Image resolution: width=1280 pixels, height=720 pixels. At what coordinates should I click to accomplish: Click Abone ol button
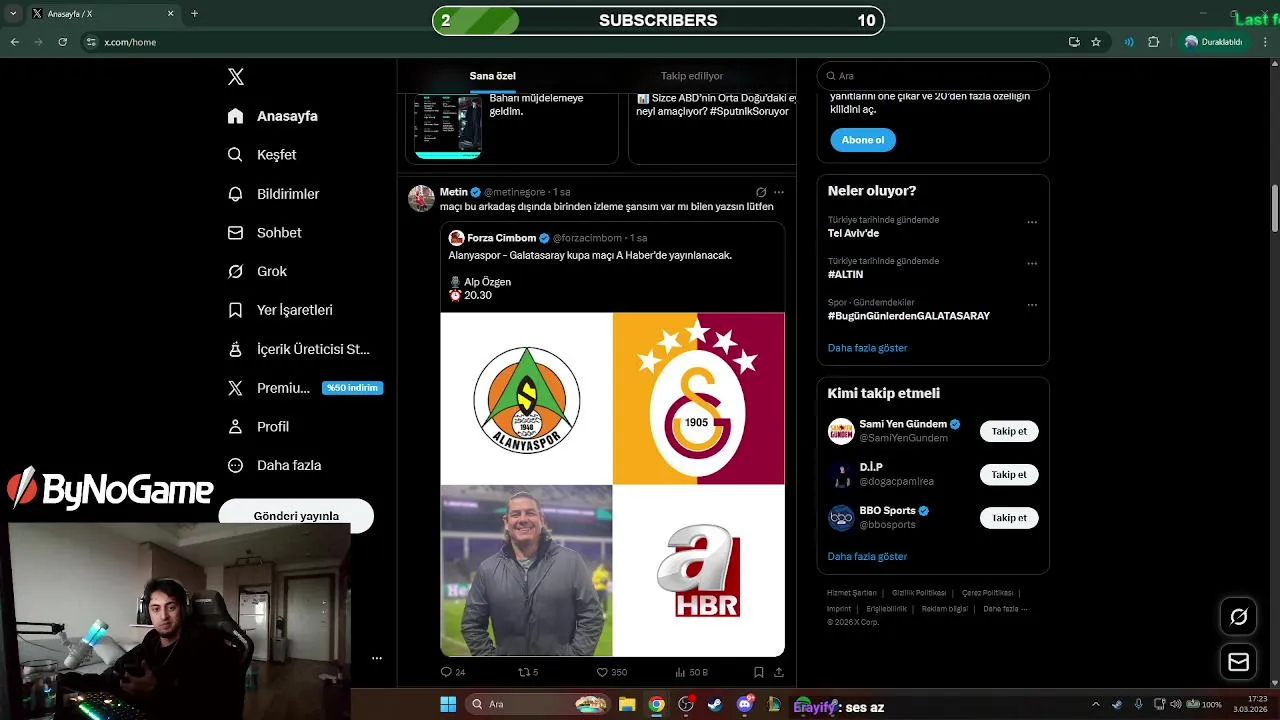coord(863,140)
